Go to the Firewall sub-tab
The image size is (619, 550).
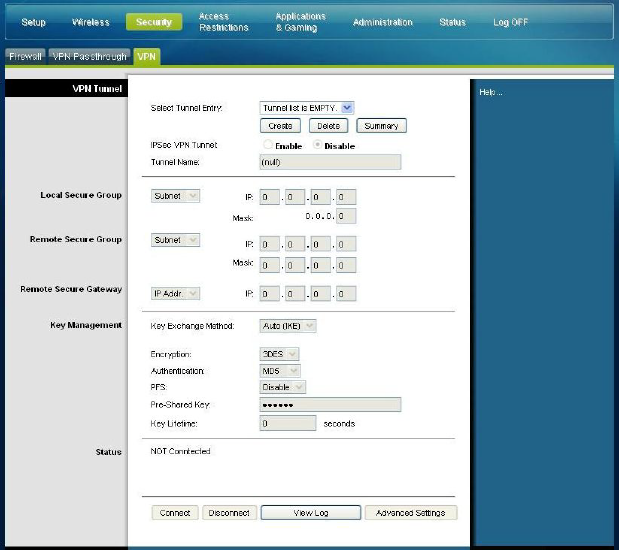pos(25,57)
